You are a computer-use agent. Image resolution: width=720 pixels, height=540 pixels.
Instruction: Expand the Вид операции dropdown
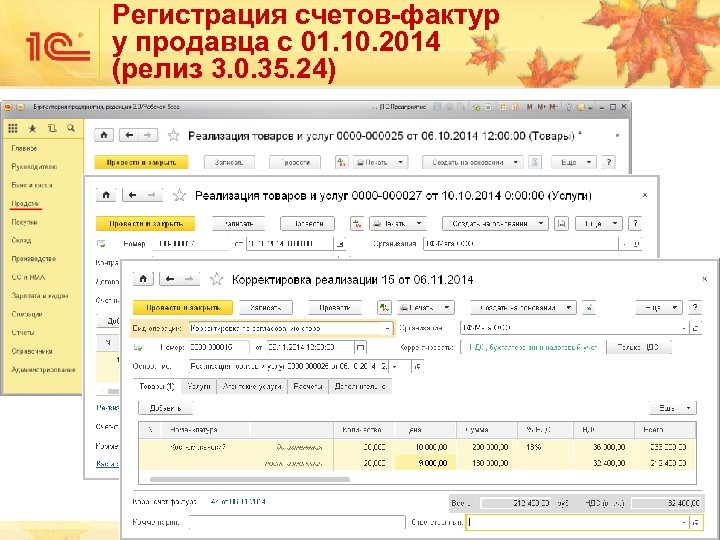[x=388, y=328]
